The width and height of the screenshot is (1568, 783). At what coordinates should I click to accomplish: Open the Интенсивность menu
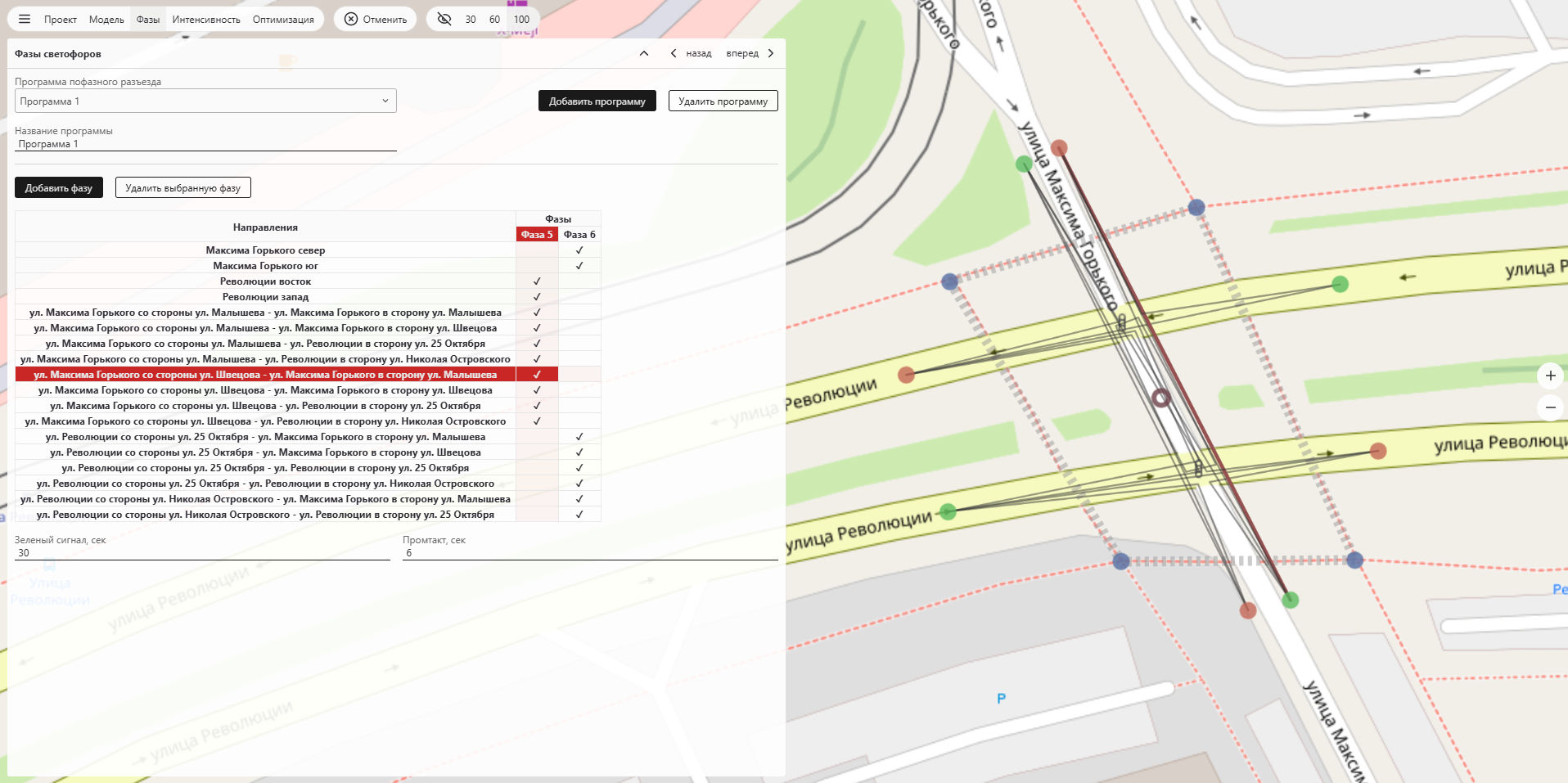[x=206, y=19]
